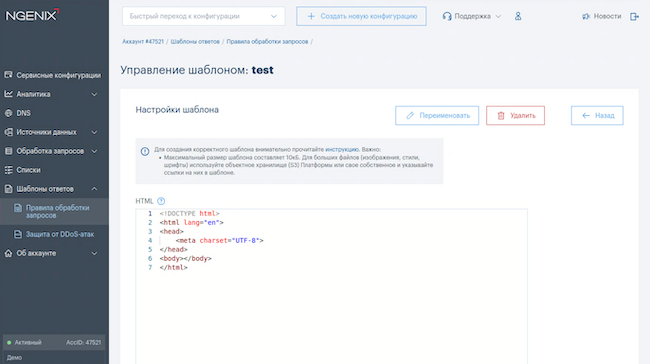The height and width of the screenshot is (364, 650).
Task: Expand the Источники данных chevron
Action: tap(94, 132)
